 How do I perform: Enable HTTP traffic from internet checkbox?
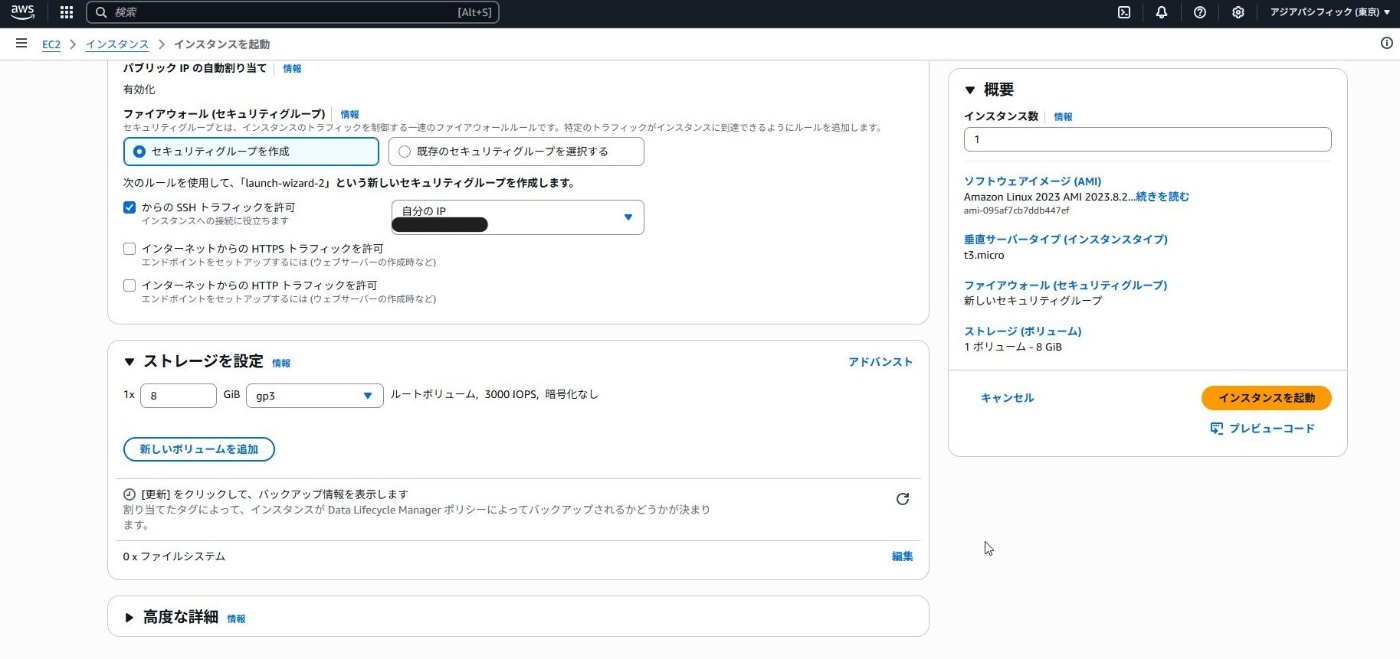click(129, 285)
